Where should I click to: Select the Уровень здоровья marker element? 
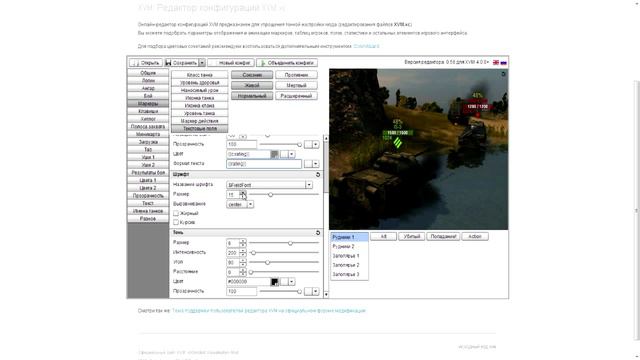200,83
